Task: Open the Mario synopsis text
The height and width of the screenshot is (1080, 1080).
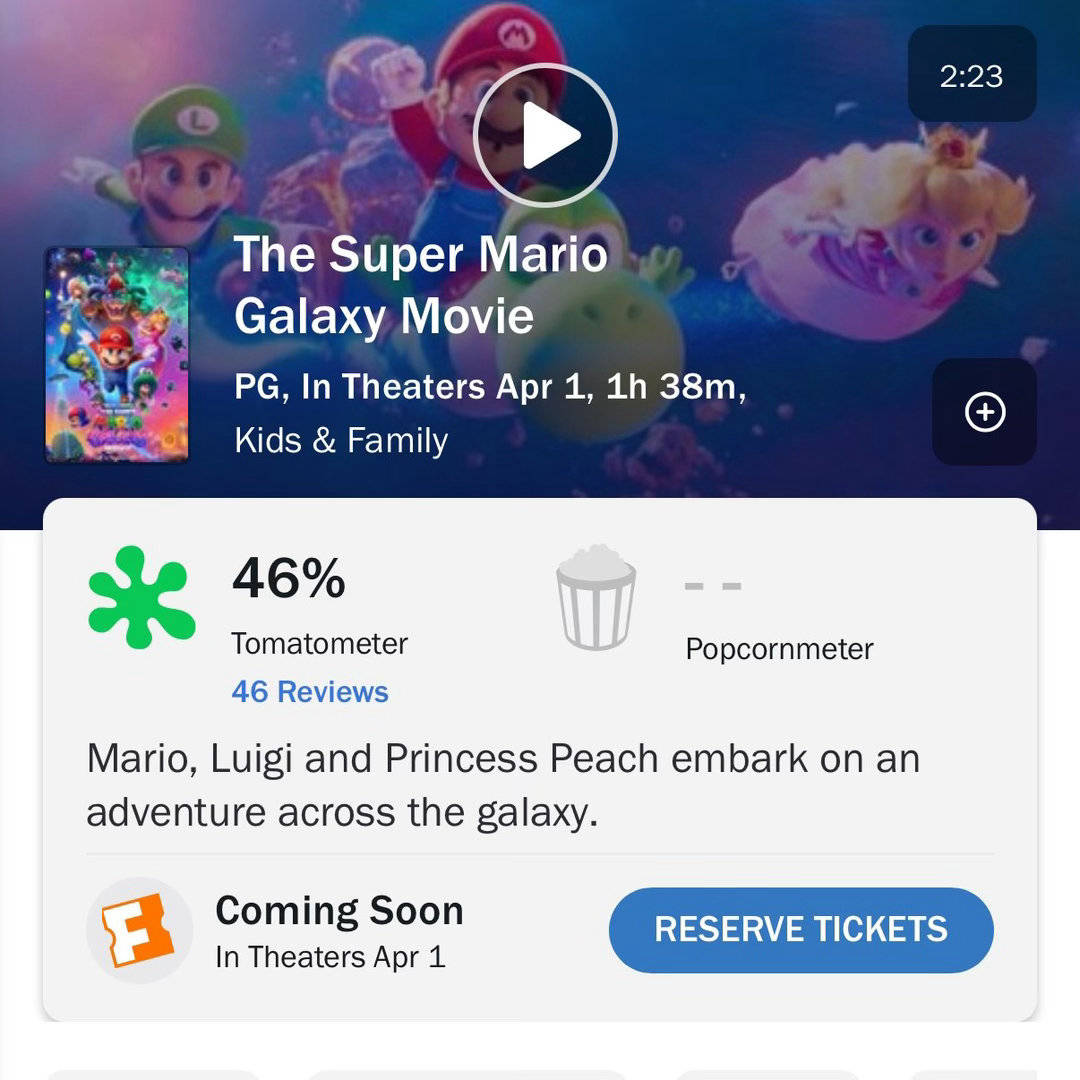Action: click(503, 785)
